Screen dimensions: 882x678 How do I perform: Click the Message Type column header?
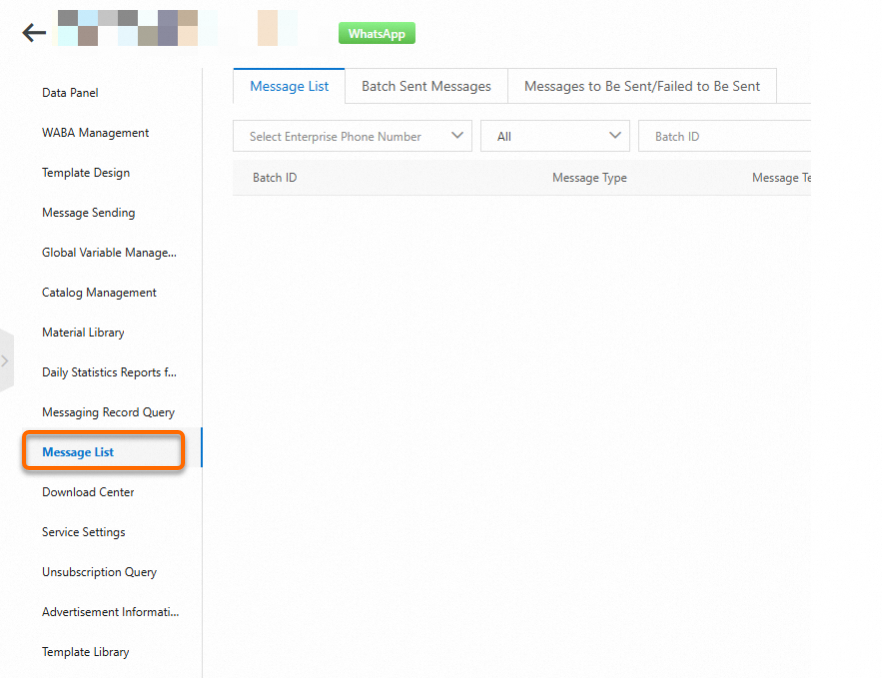pos(590,178)
